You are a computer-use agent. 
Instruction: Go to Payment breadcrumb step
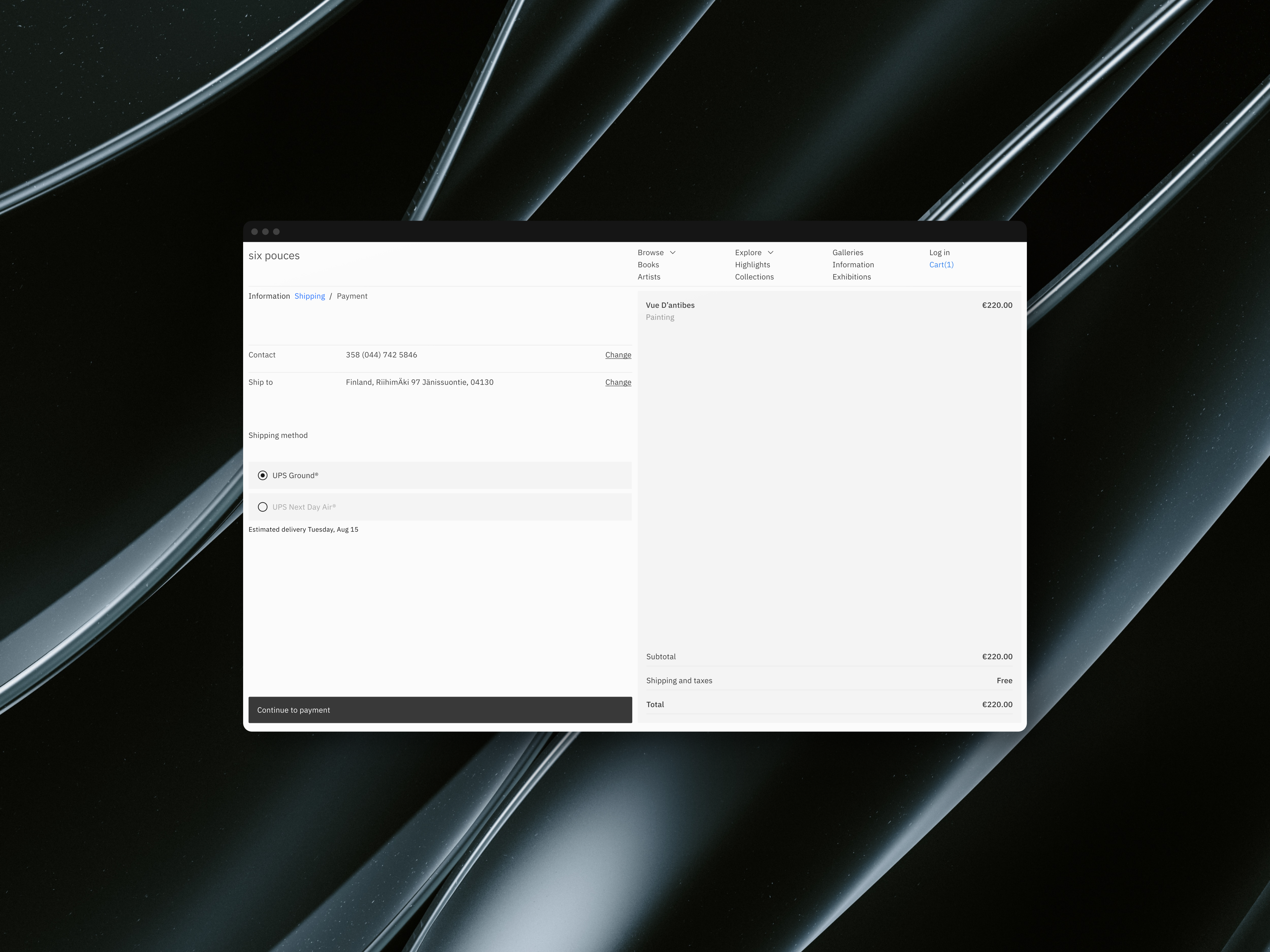352,296
